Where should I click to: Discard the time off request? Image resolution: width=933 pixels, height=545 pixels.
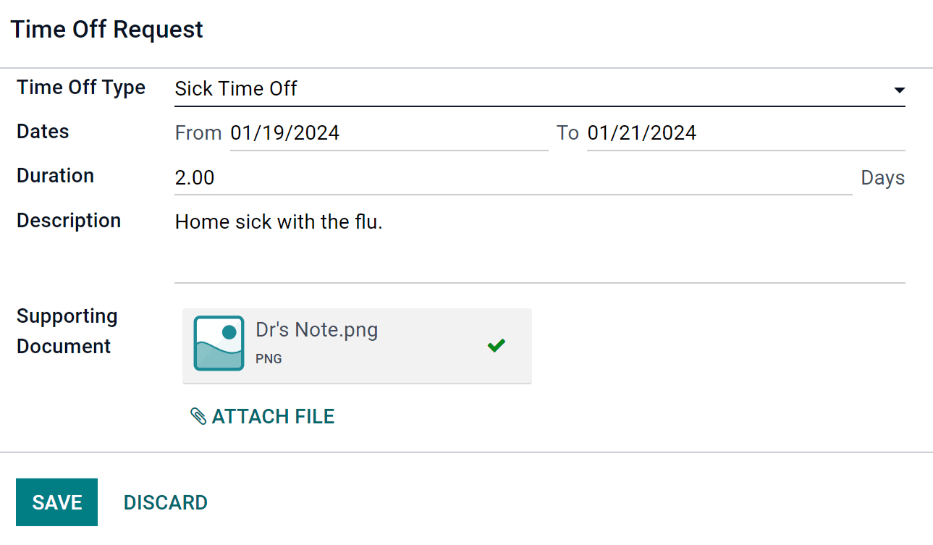166,502
